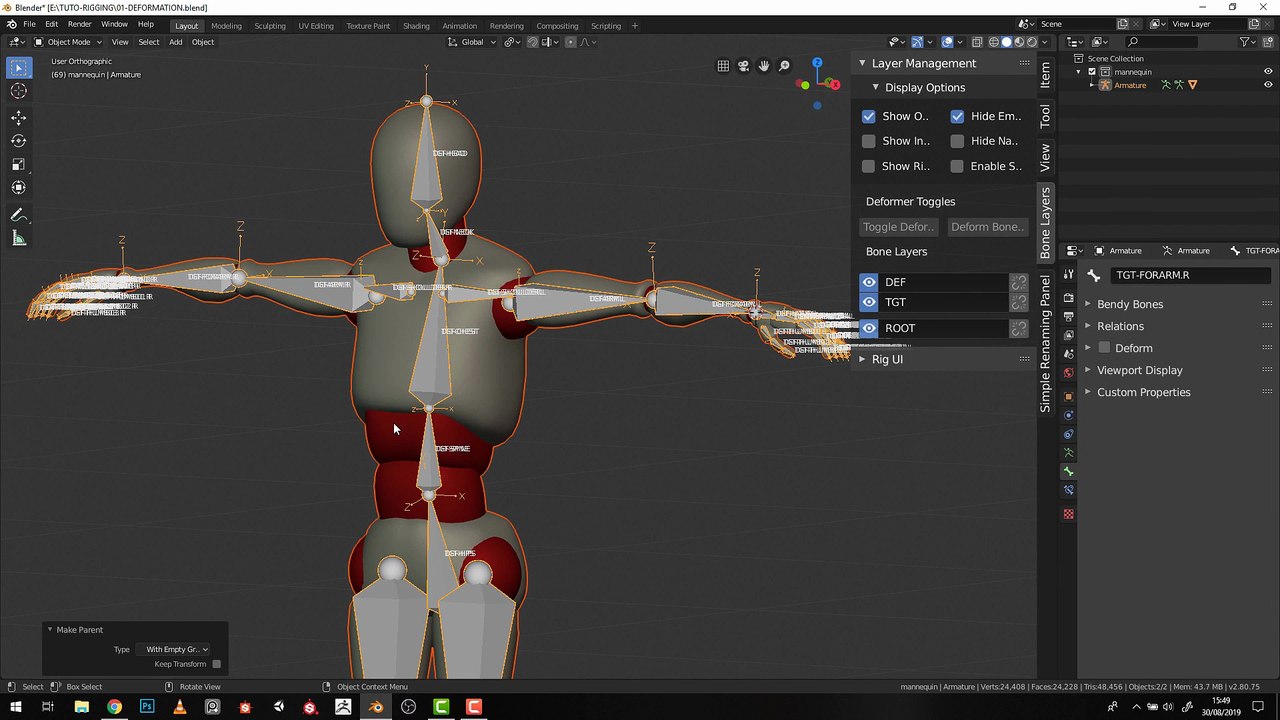Click the zoom magnifier viewport icon

tap(784, 66)
